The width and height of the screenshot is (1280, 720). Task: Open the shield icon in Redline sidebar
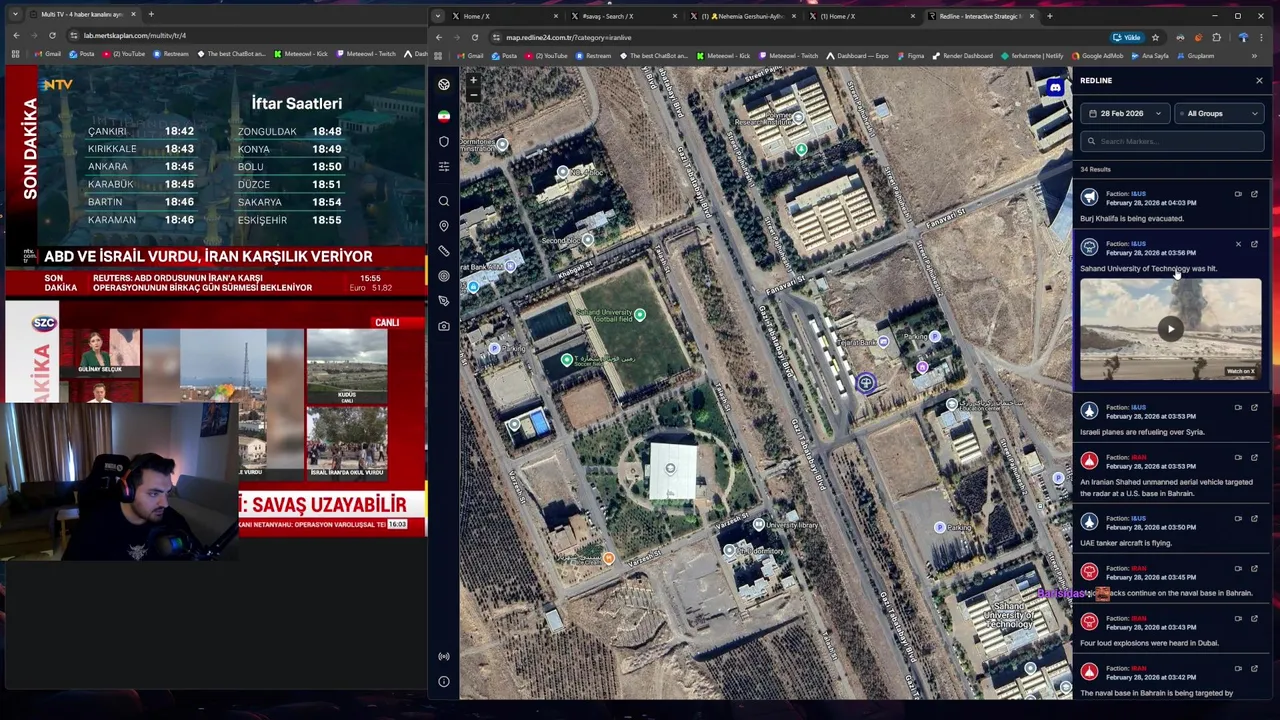click(444, 141)
